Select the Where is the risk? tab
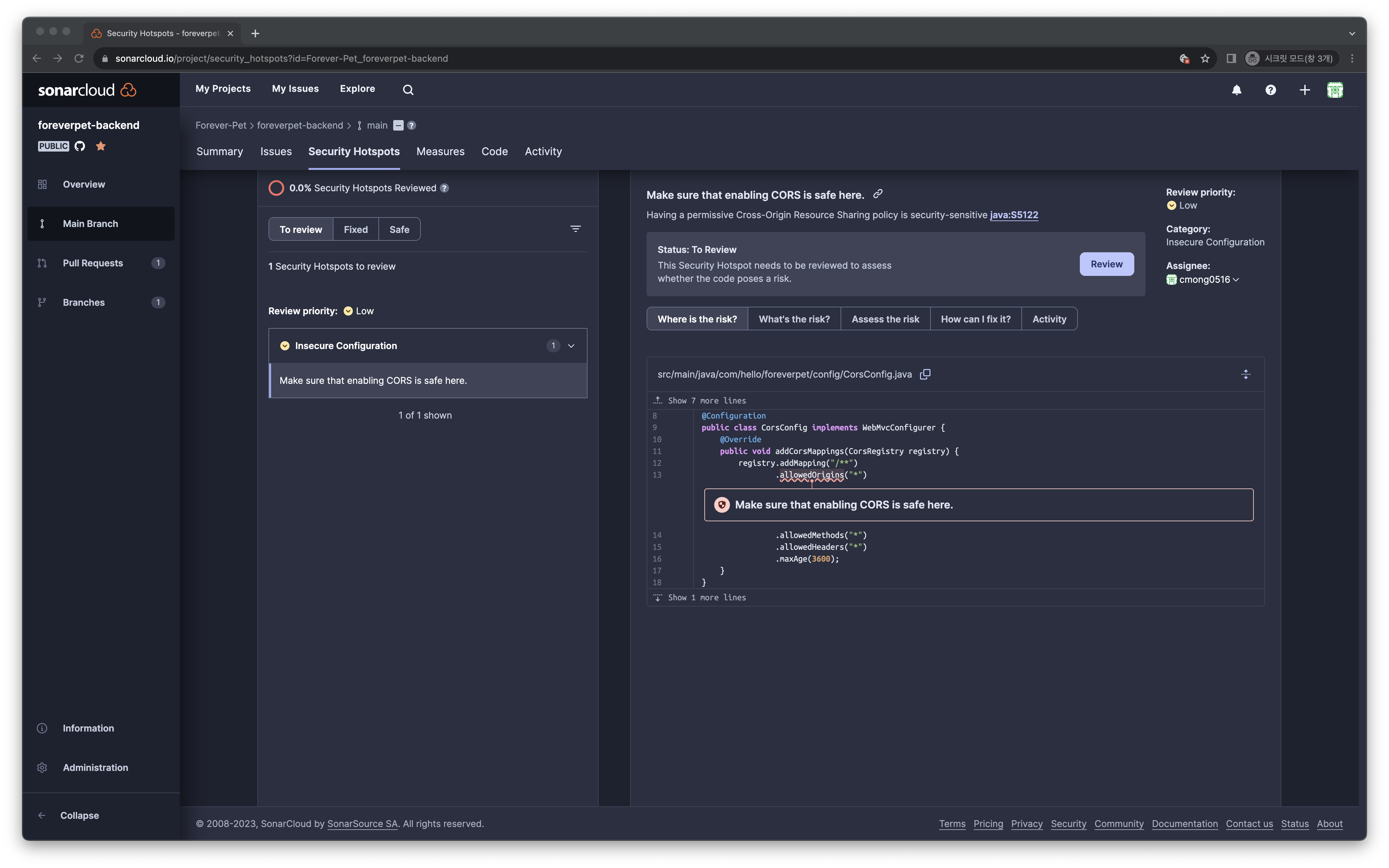This screenshot has width=1389, height=868. click(x=697, y=319)
